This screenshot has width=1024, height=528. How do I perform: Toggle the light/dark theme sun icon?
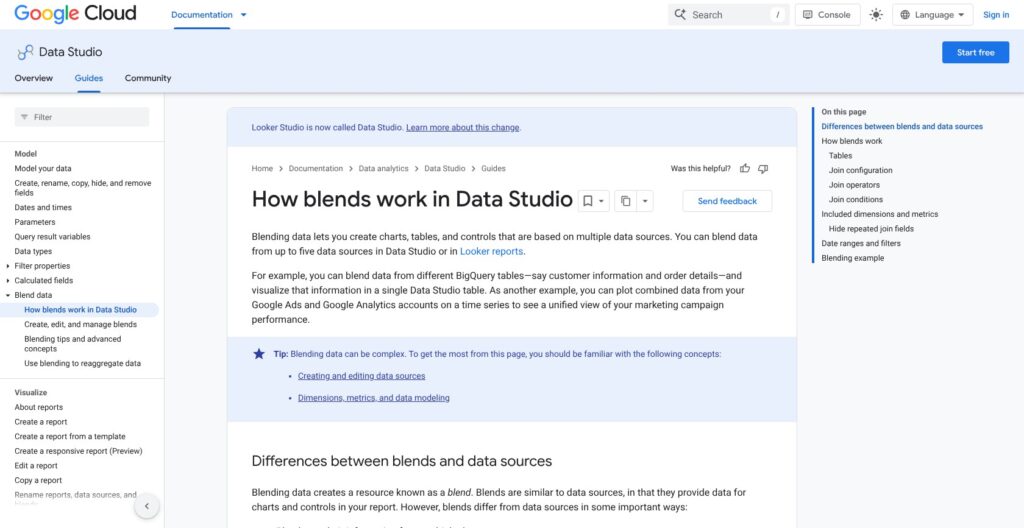coord(876,14)
